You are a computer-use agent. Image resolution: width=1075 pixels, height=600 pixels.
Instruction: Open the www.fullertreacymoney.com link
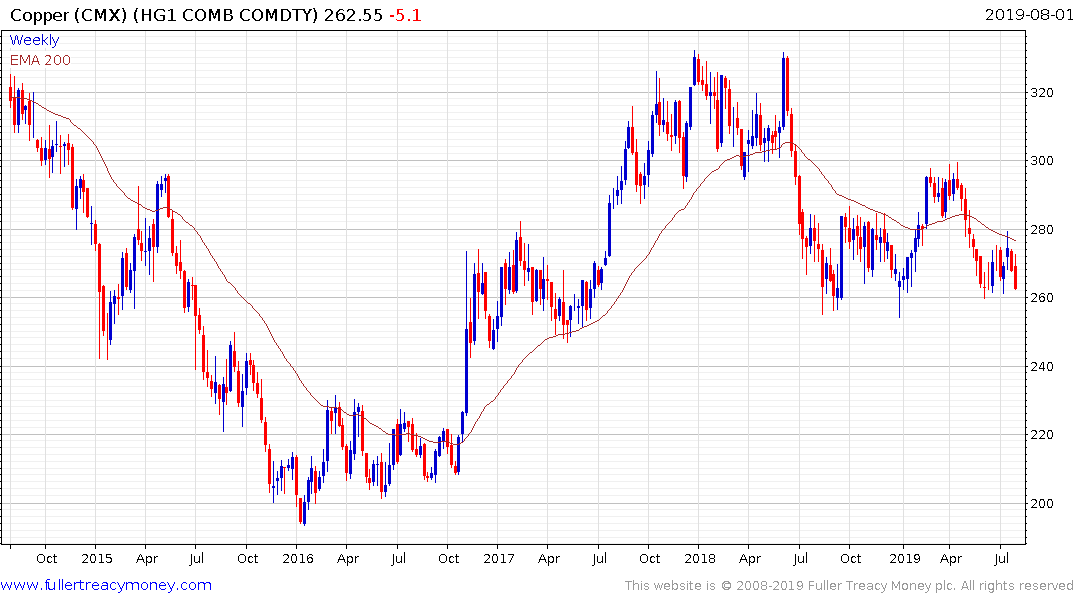click(x=106, y=585)
